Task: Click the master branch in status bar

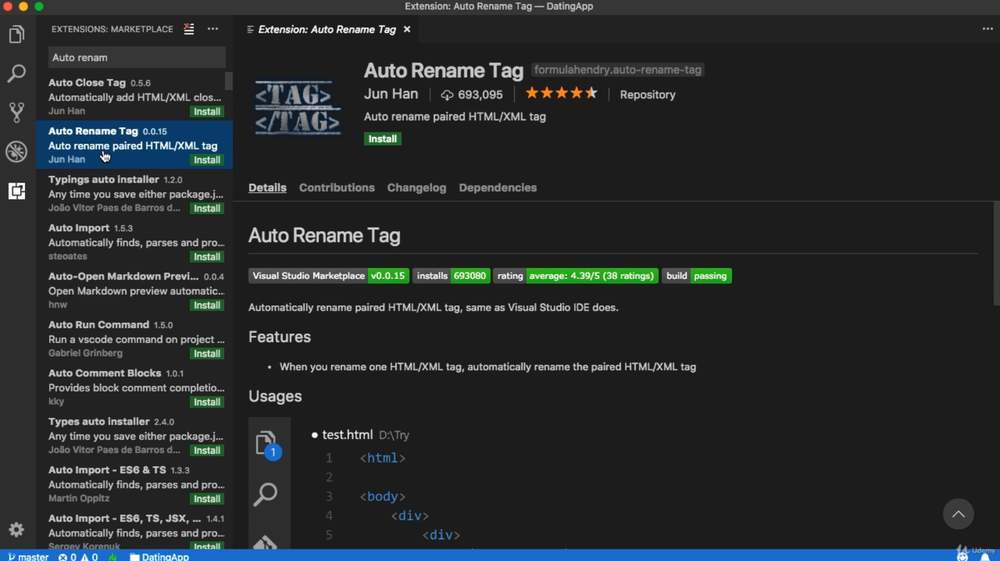Action: [28, 556]
